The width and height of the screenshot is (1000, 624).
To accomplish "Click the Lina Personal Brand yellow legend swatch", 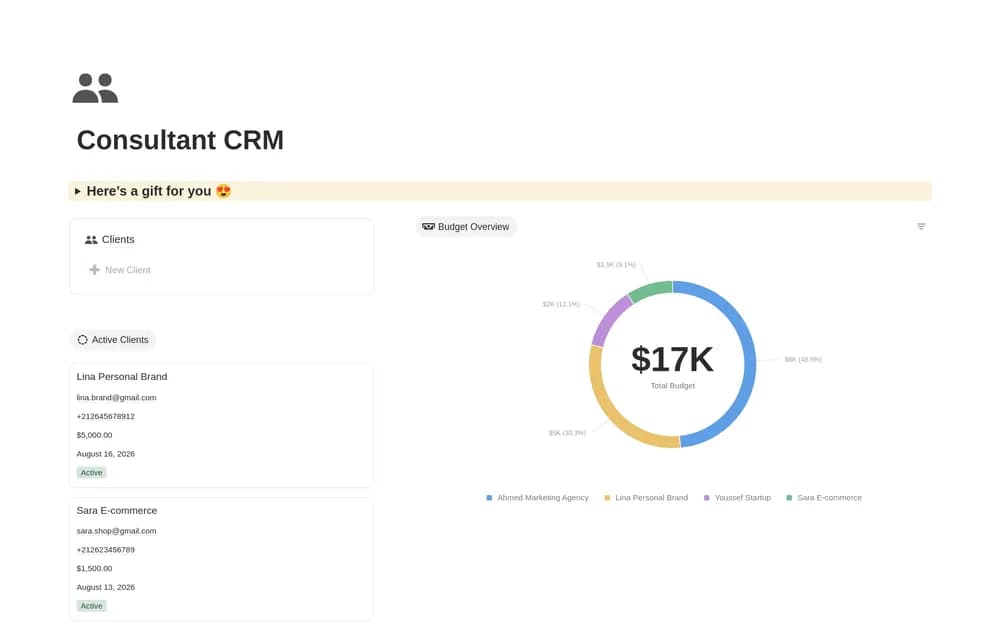I will pyautogui.click(x=607, y=498).
